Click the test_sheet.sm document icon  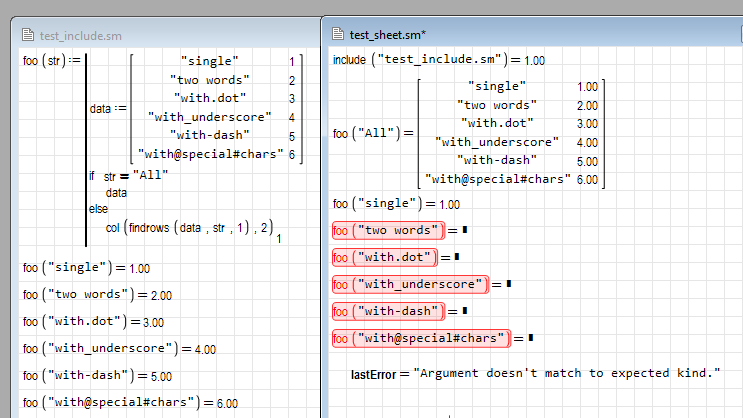click(338, 34)
